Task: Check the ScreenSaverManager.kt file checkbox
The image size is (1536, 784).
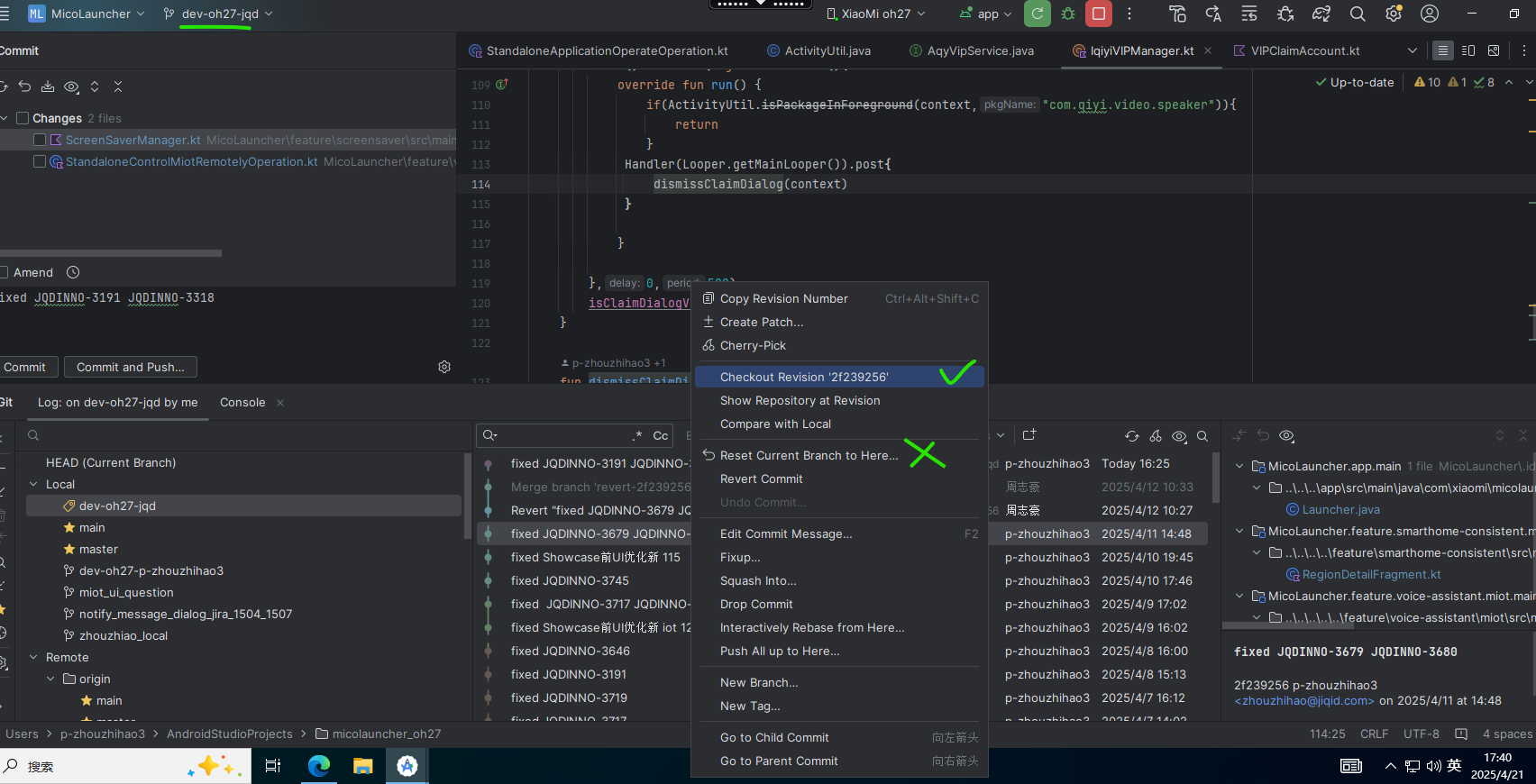Action: (x=39, y=140)
